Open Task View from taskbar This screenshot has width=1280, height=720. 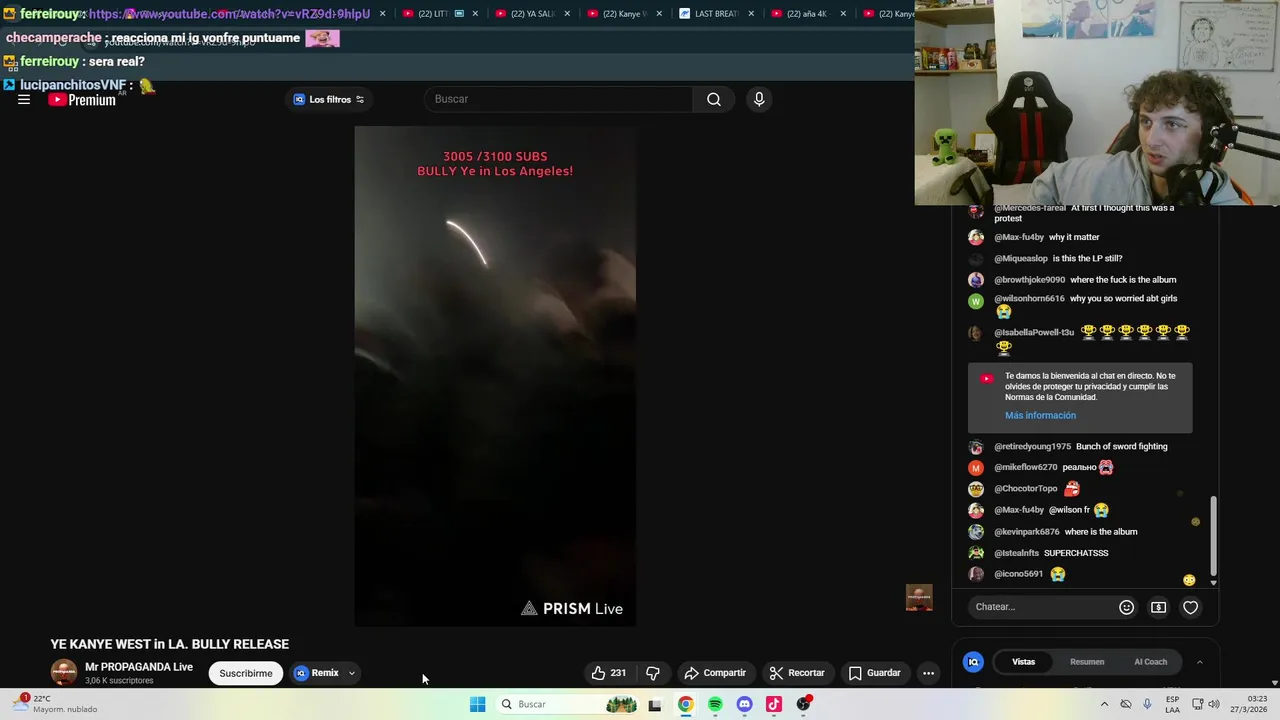[655, 704]
